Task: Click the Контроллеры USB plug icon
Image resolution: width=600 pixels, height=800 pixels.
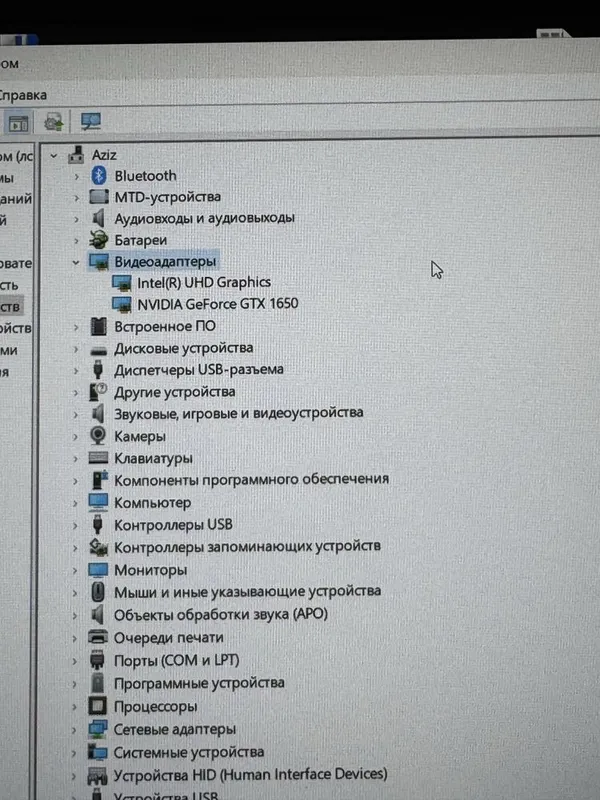Action: pos(97,524)
